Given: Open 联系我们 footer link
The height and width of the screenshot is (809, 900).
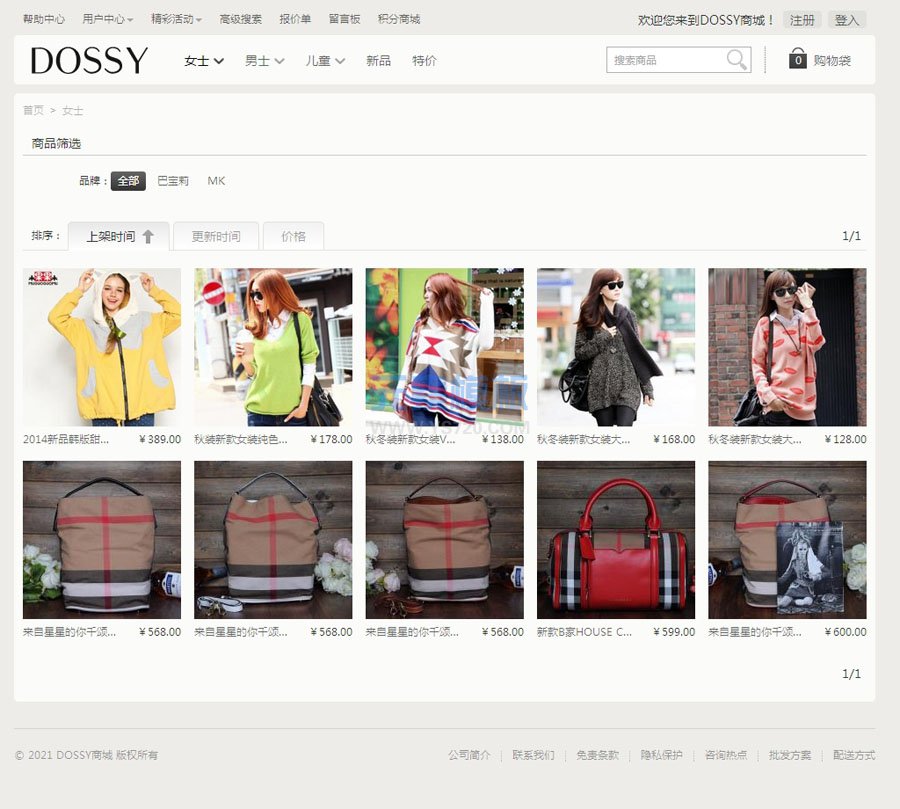Looking at the screenshot, I should coord(534,755).
